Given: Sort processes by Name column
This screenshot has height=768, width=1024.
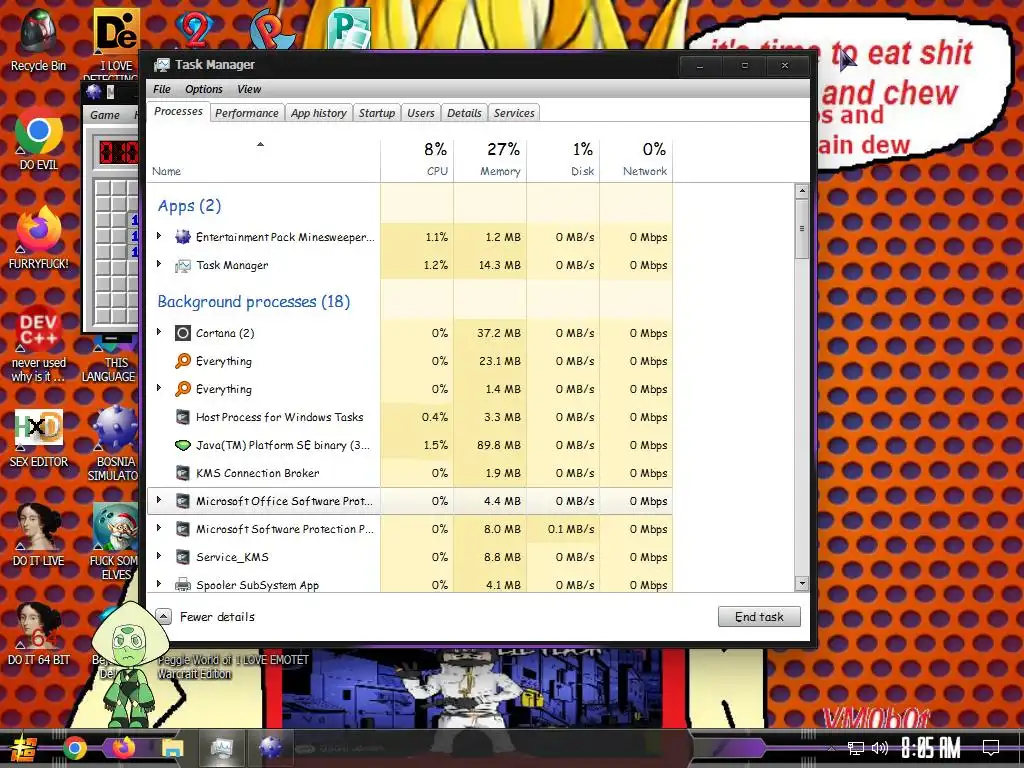Looking at the screenshot, I should click(x=264, y=159).
